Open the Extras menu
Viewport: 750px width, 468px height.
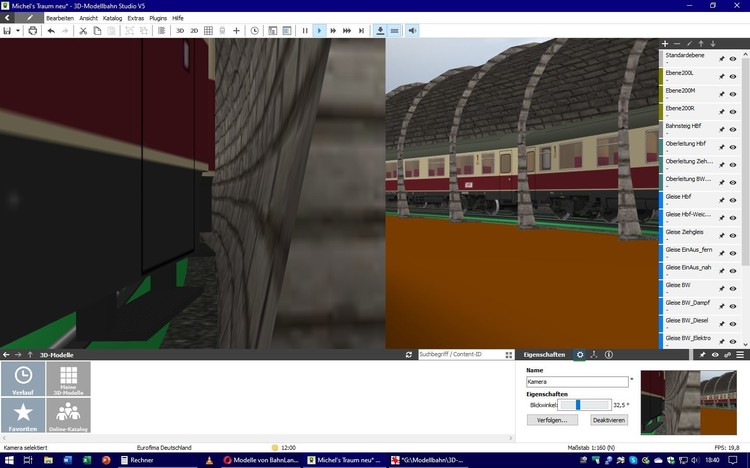click(136, 18)
